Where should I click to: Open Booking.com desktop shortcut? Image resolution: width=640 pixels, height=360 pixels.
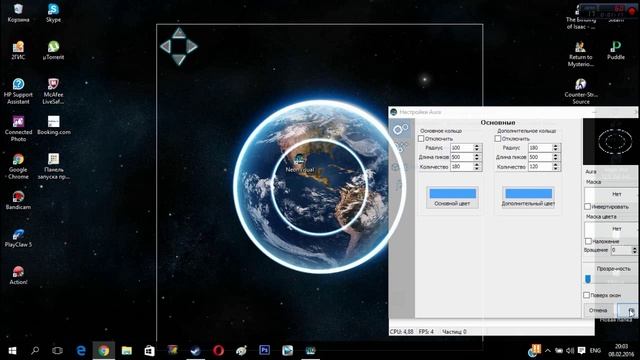53,125
